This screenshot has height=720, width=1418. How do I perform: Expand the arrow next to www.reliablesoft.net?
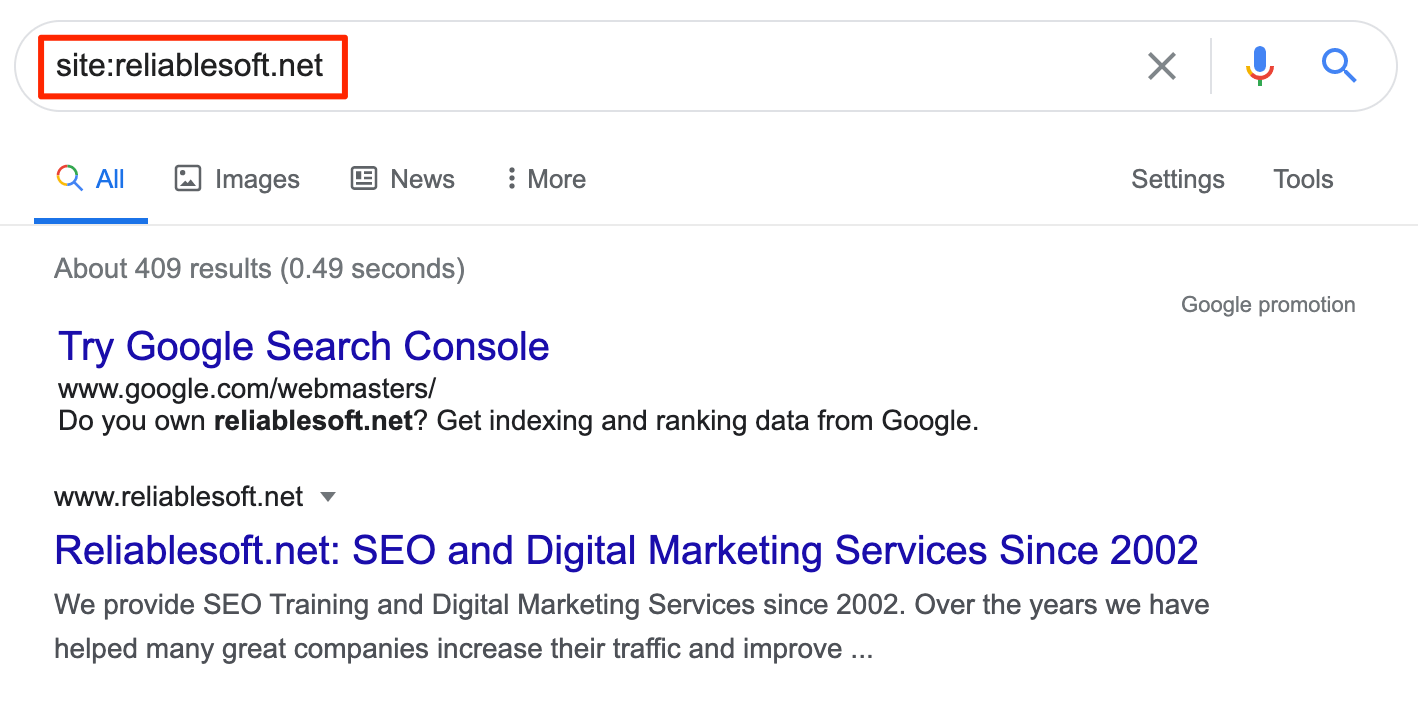click(x=327, y=497)
